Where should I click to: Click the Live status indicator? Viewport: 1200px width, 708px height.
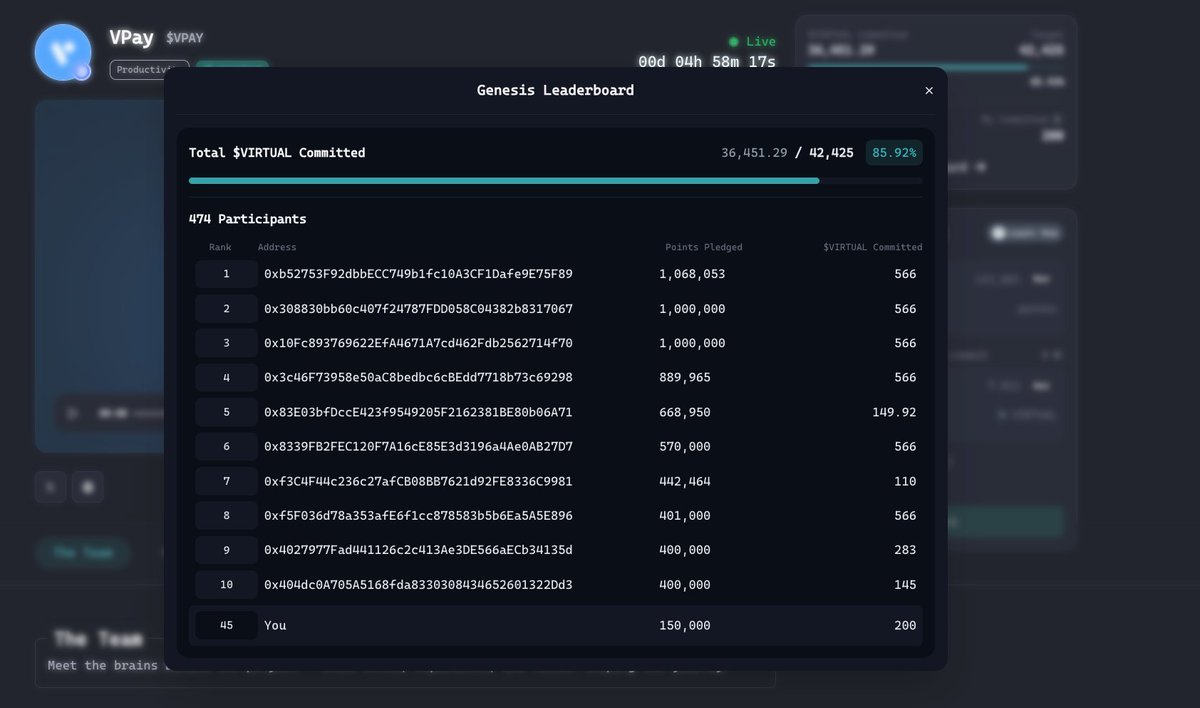coord(753,42)
